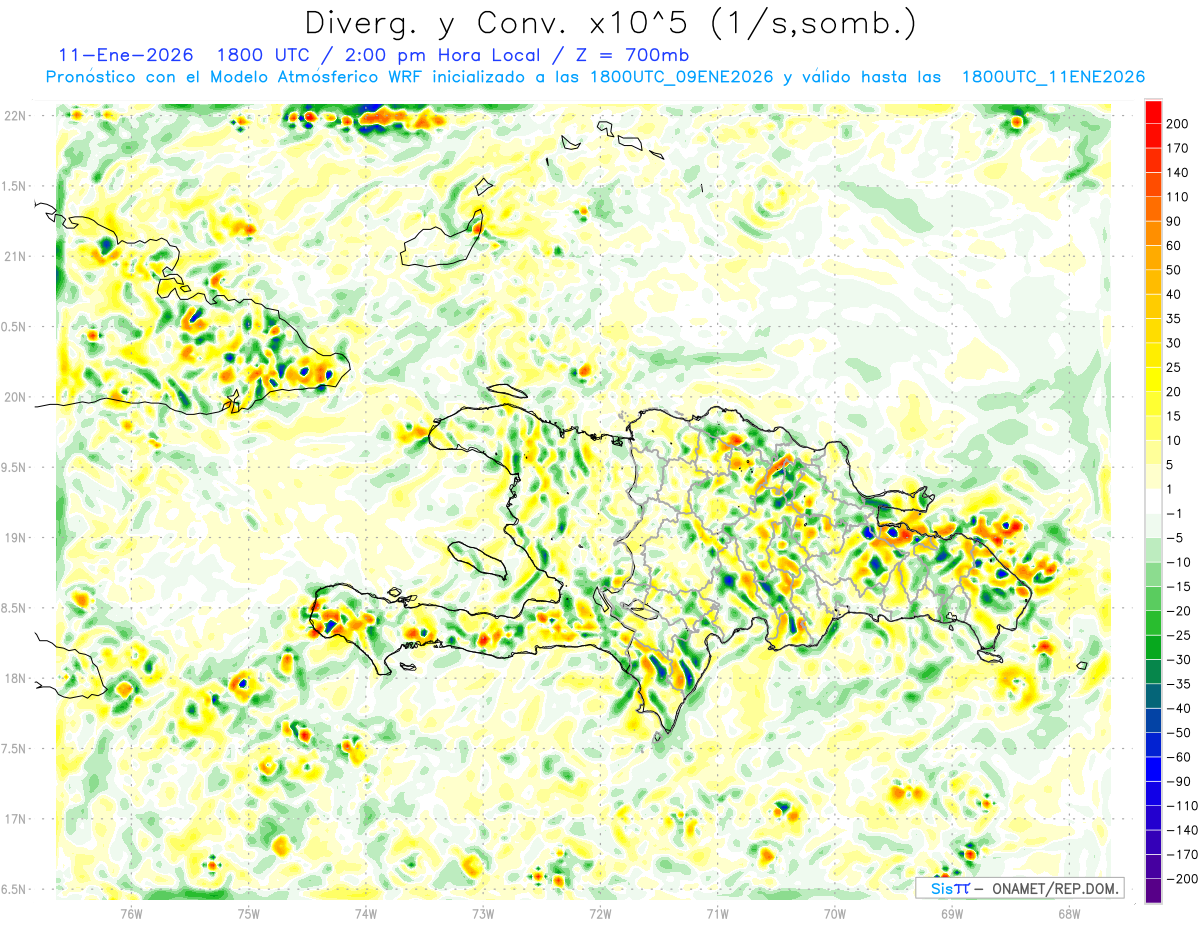The image size is (1200, 927).
Task: Click the 68W longitude label
Action: [1069, 914]
